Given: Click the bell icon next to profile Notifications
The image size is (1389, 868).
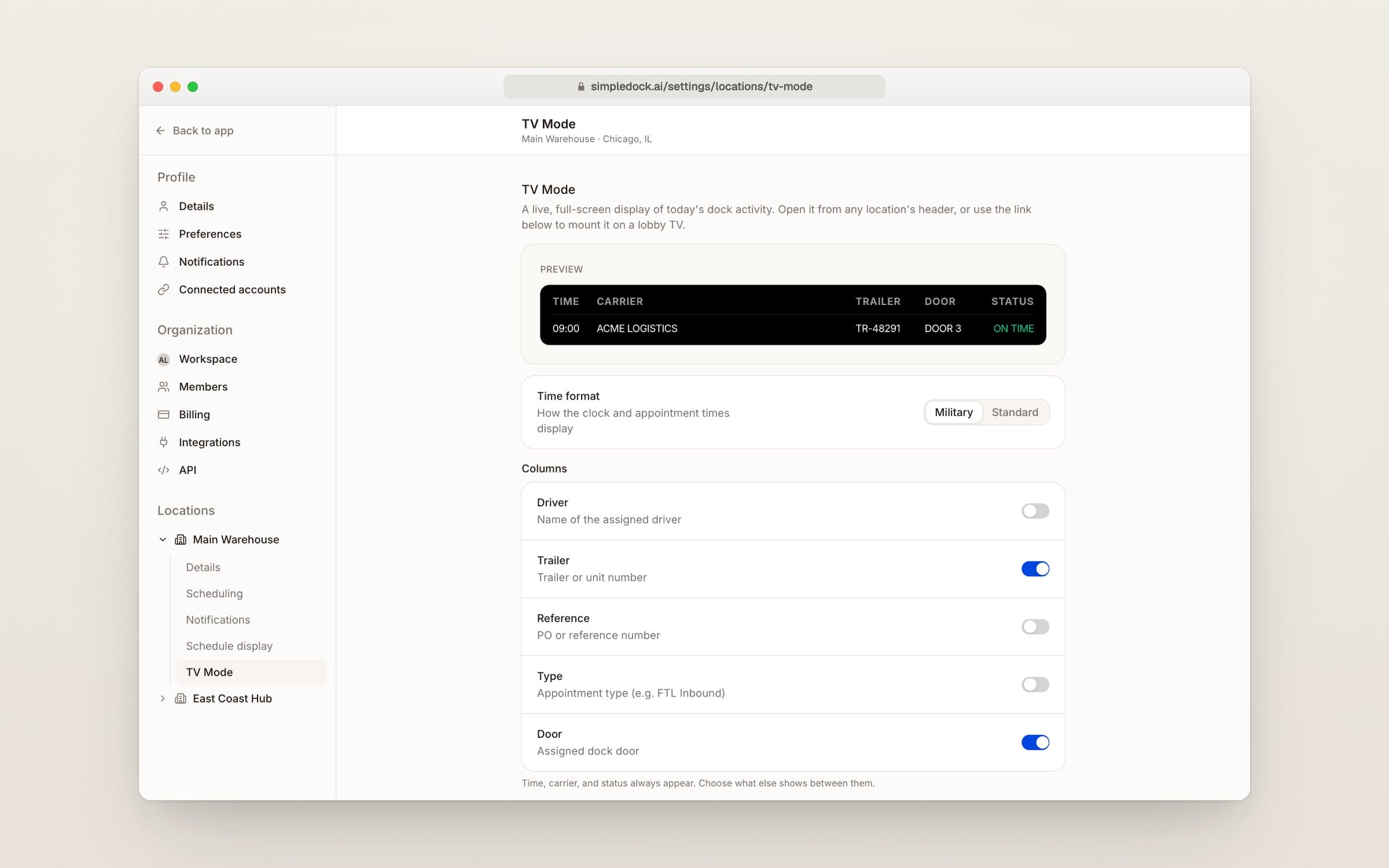Looking at the screenshot, I should coord(164,262).
